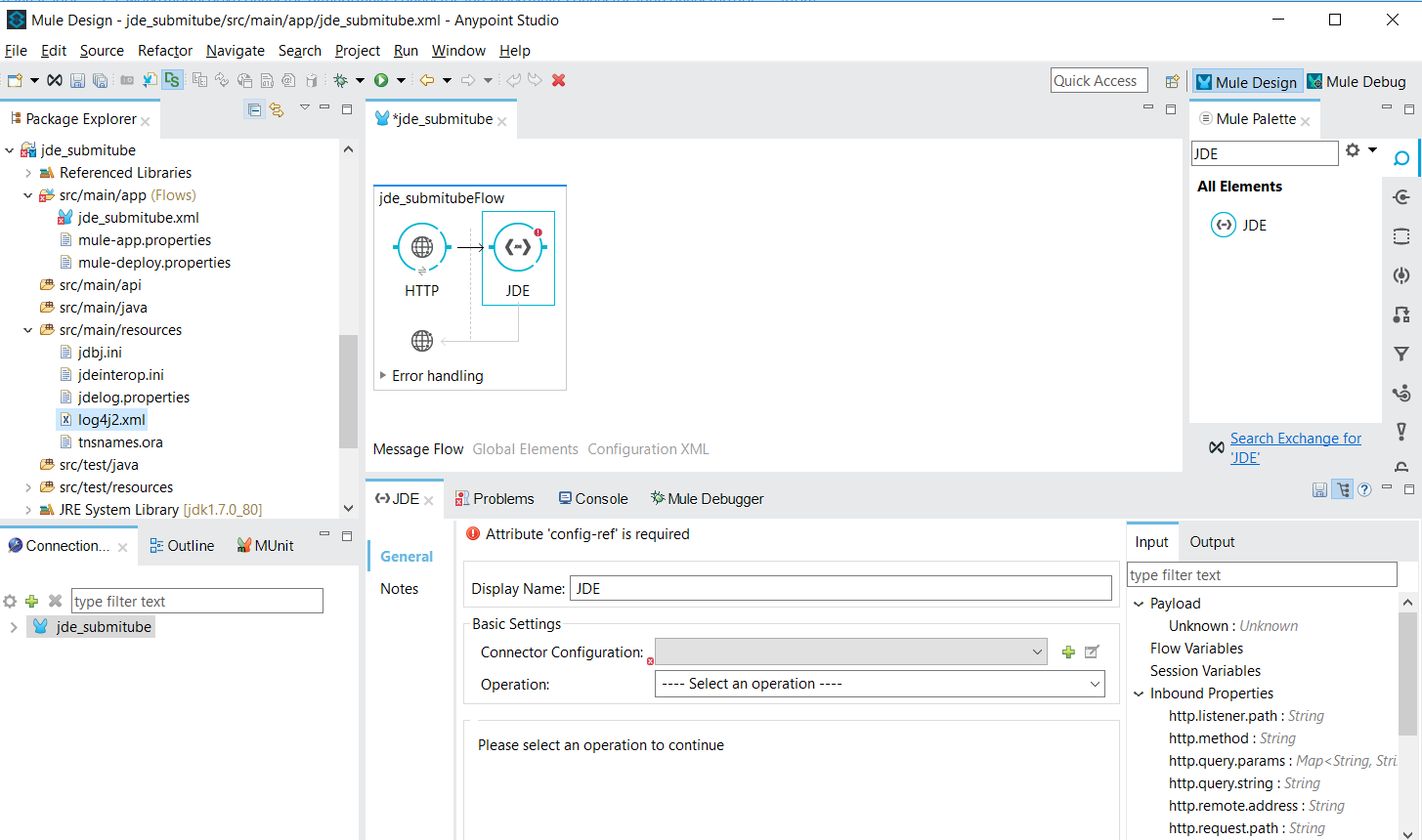The width and height of the screenshot is (1422, 840).
Task: Add connection with green plus in Connections
Action: click(x=31, y=601)
